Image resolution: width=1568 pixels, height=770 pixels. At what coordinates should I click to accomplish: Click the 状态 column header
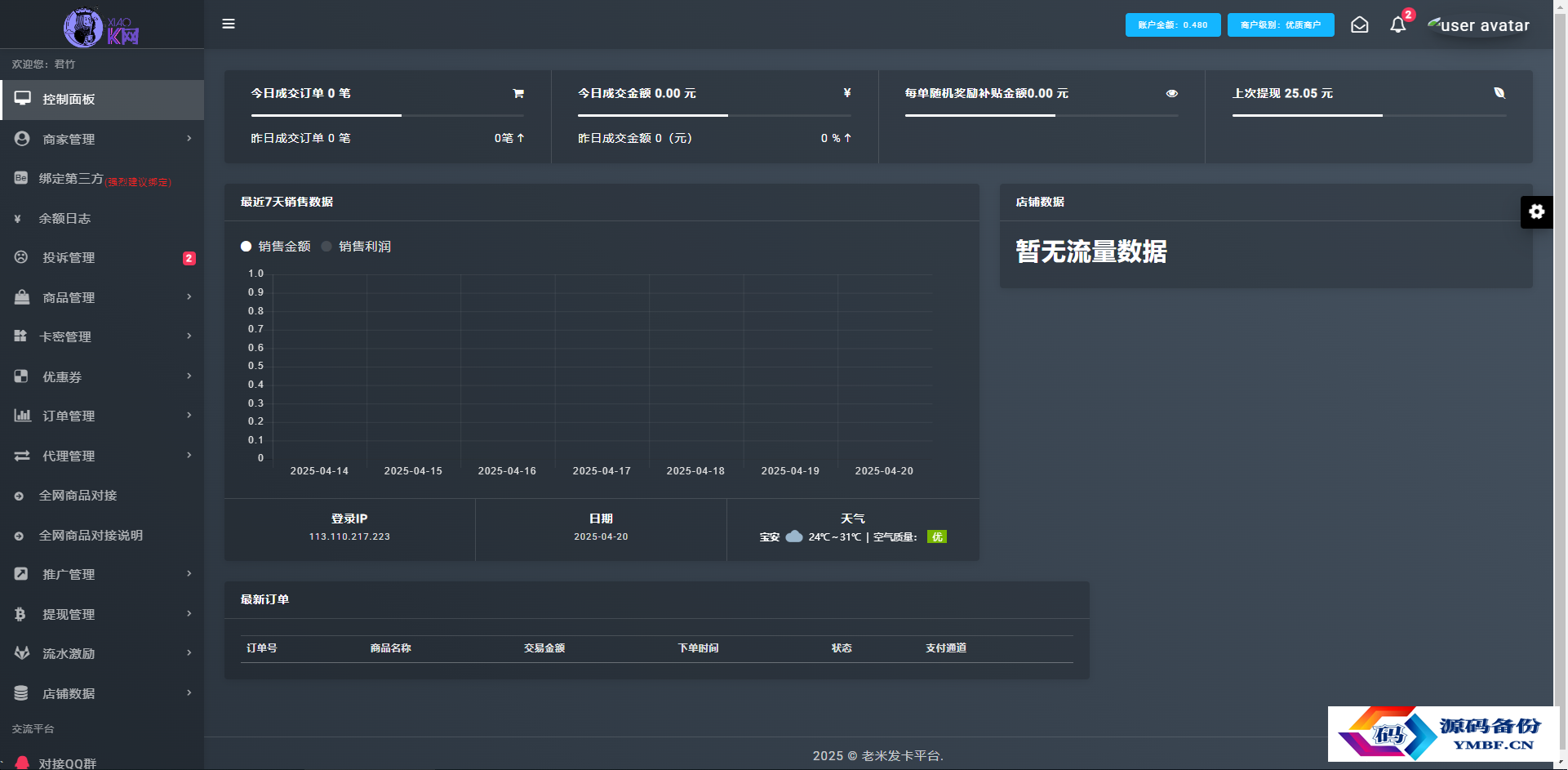coord(842,648)
